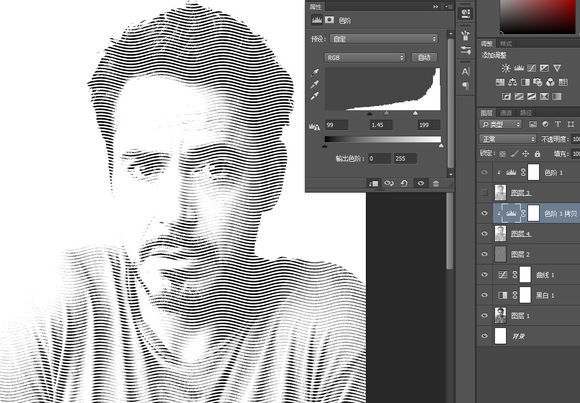The height and width of the screenshot is (403, 580).
Task: Click the input shadow value field showing 99
Action: (x=336, y=125)
